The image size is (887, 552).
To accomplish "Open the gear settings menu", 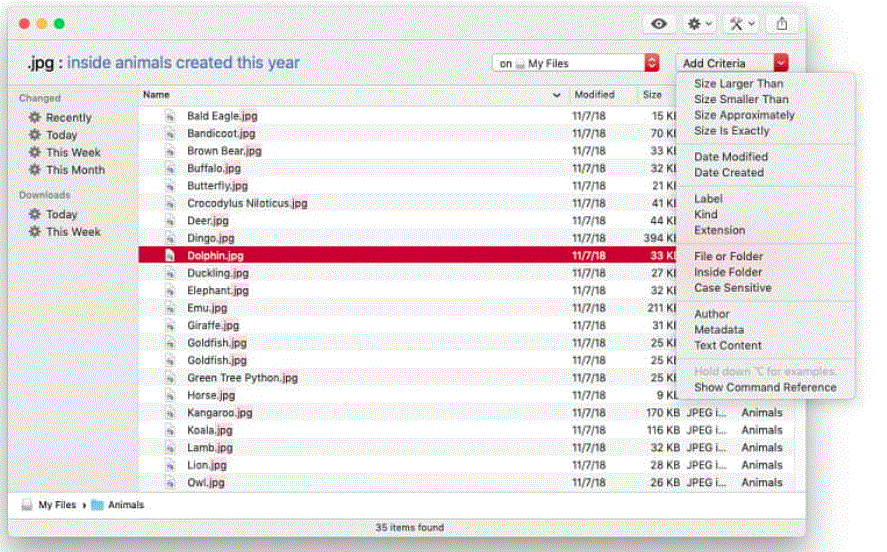I will [699, 24].
